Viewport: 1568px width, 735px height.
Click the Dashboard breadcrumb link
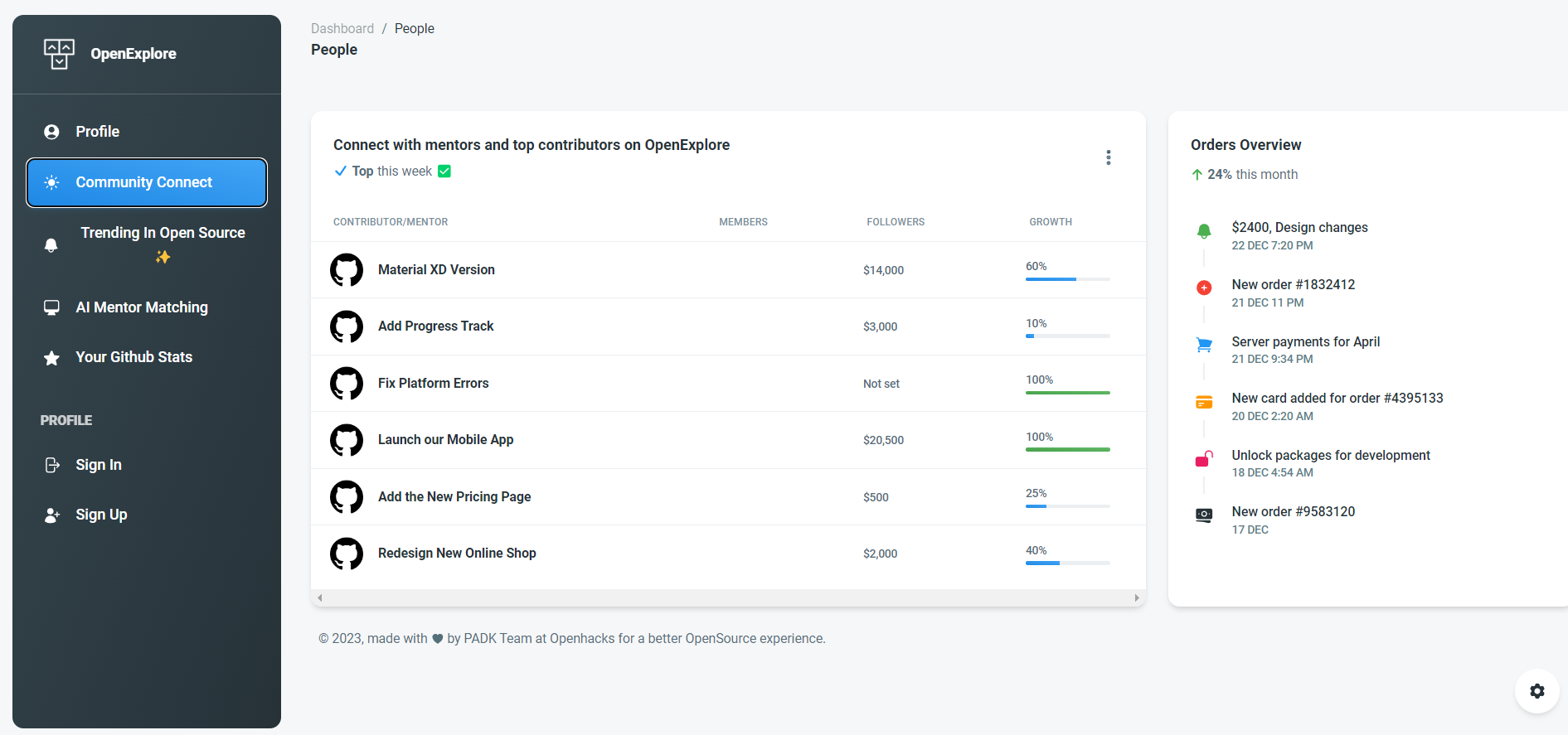[342, 28]
